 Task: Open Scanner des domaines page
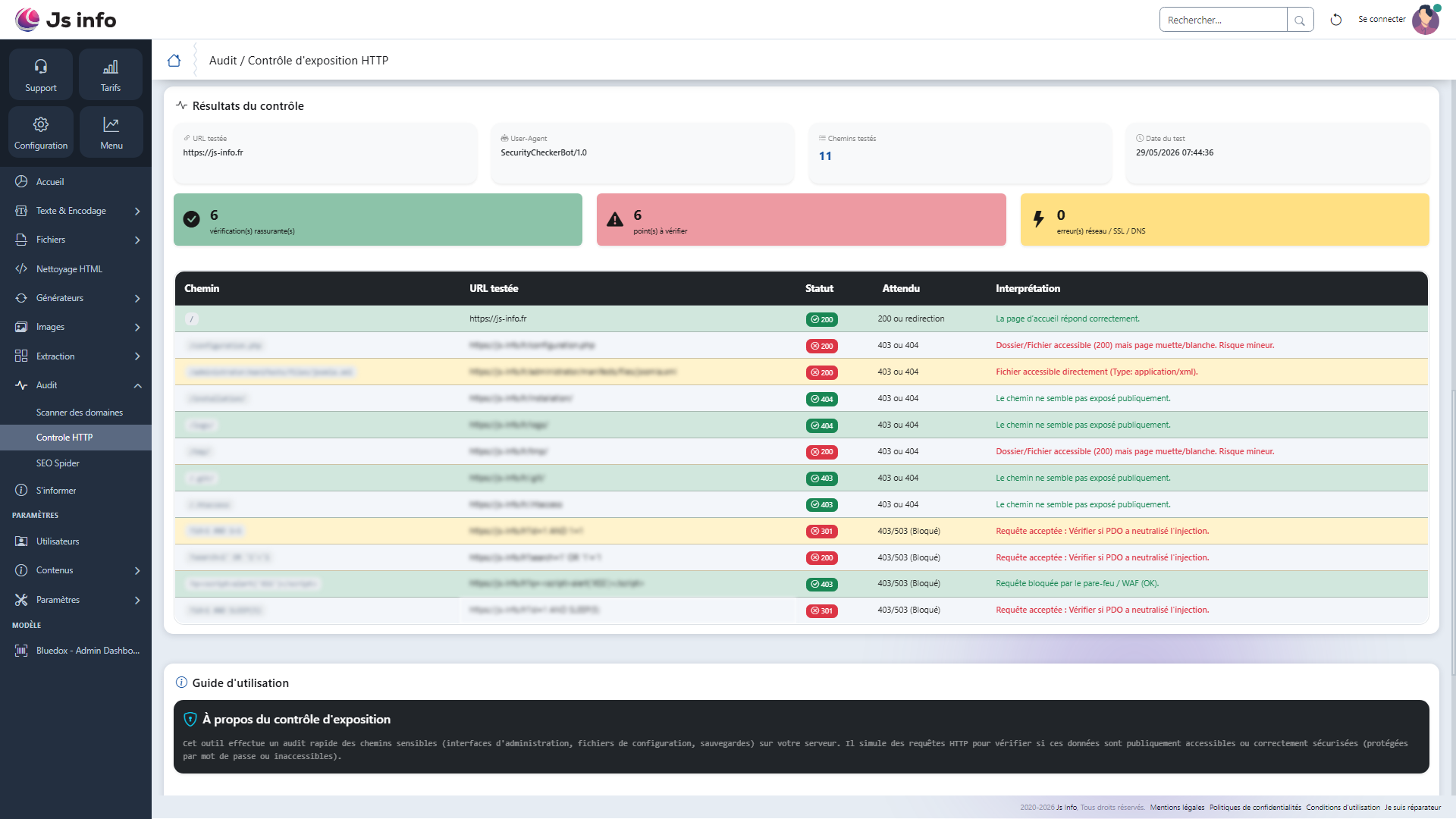coord(80,413)
